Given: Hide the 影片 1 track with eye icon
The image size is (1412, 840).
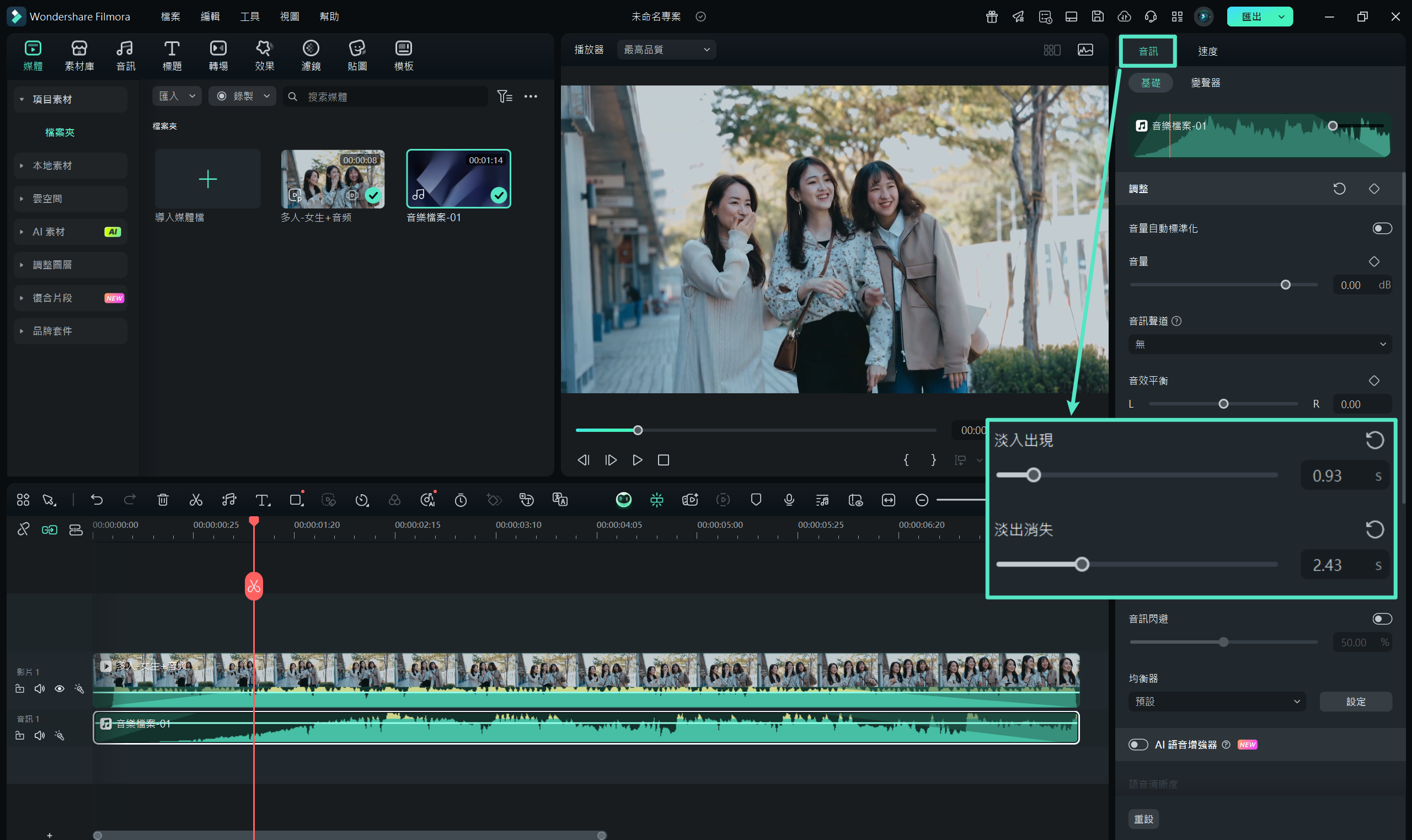Looking at the screenshot, I should (60, 689).
